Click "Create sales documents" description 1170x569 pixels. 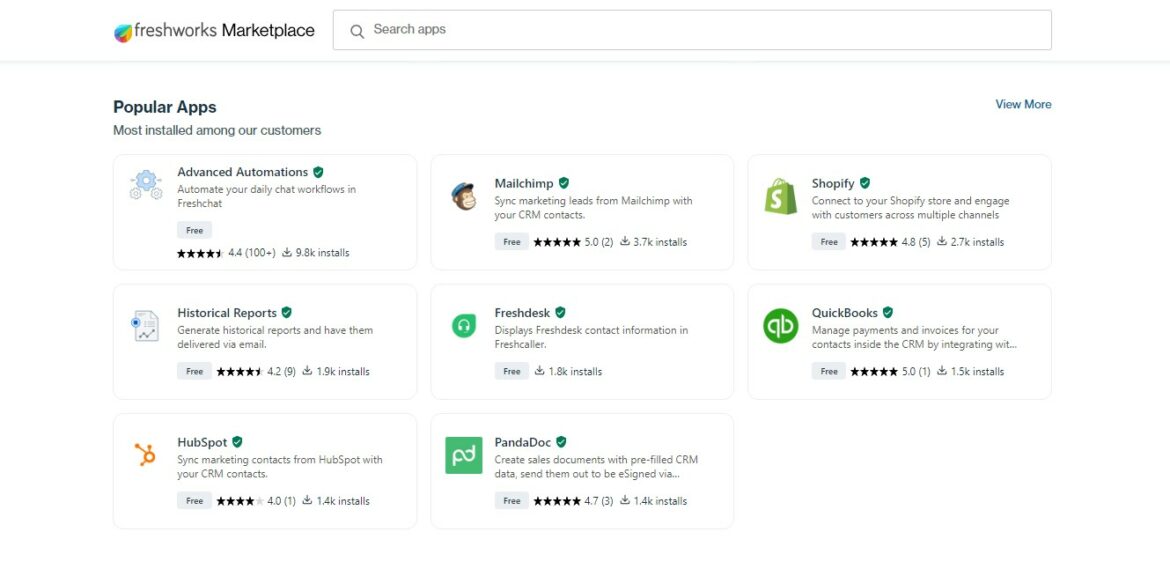tap(596, 466)
